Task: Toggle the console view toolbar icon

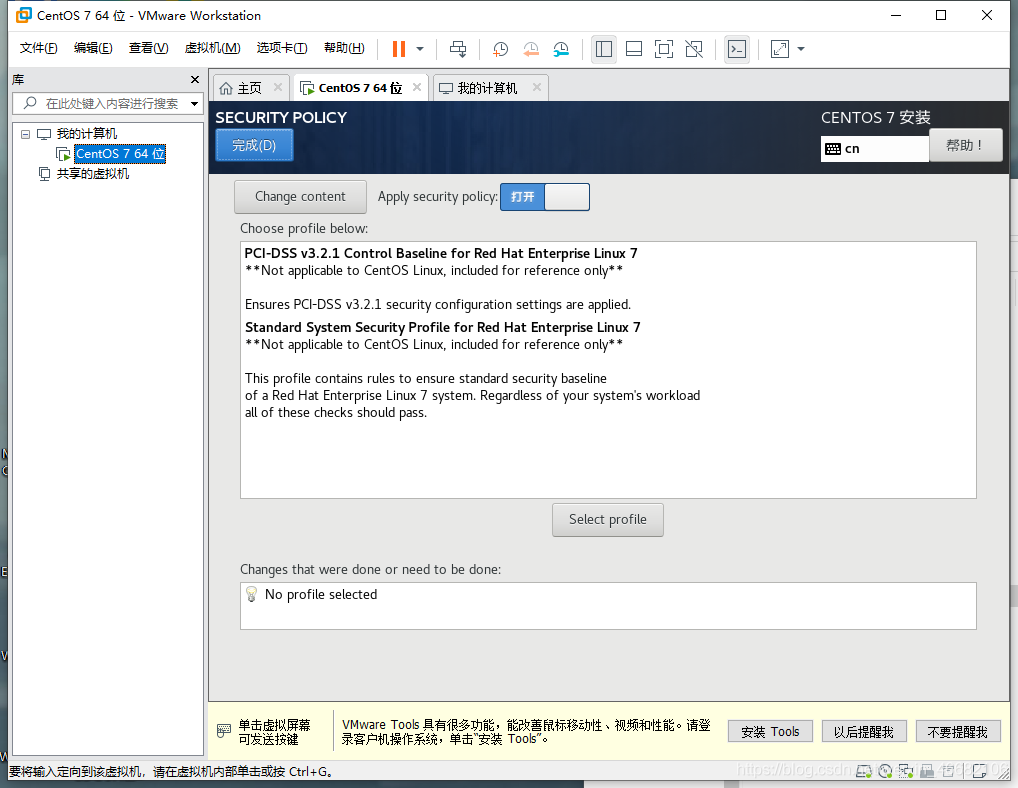Action: [x=737, y=49]
